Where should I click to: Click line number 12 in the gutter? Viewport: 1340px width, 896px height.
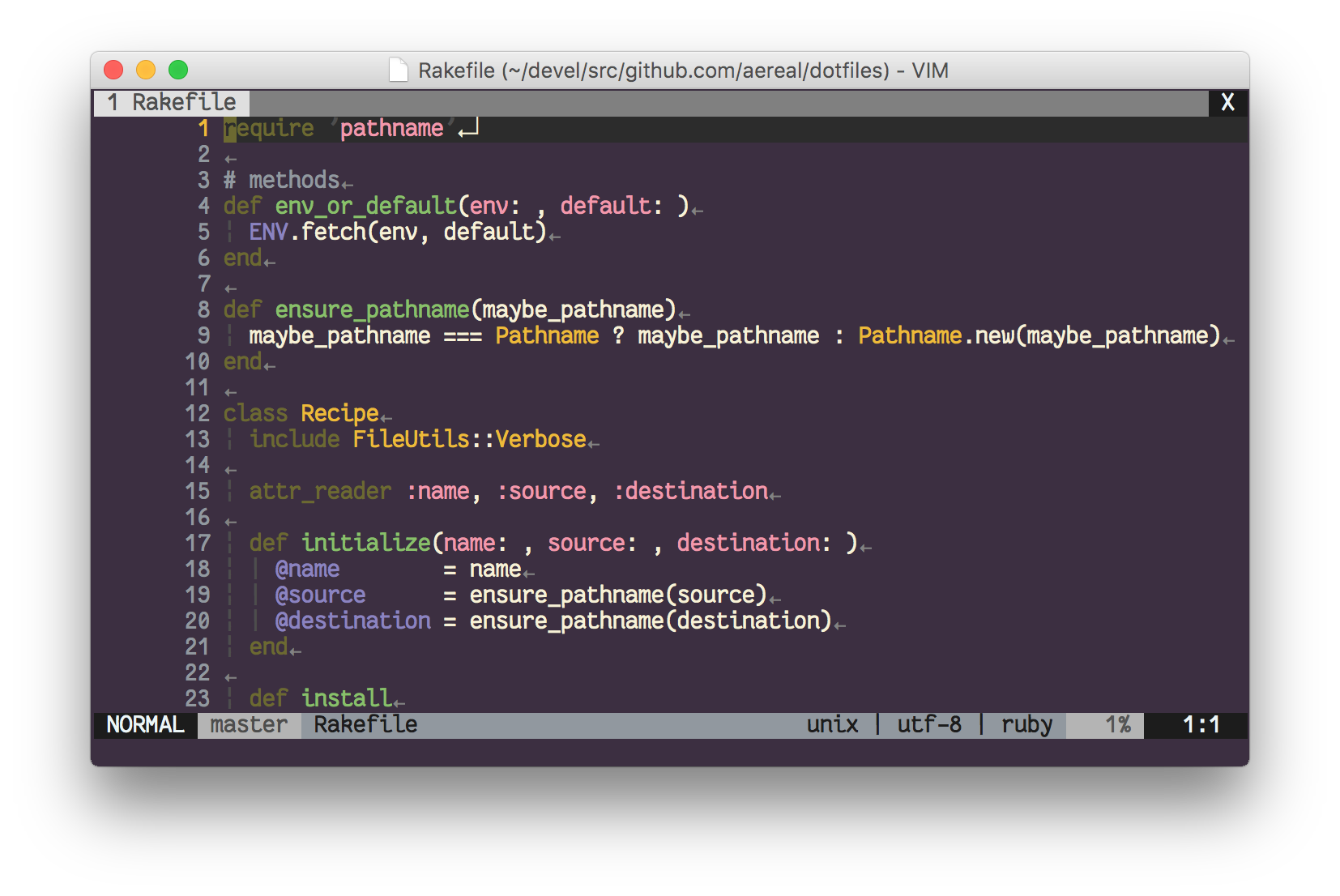click(x=198, y=413)
